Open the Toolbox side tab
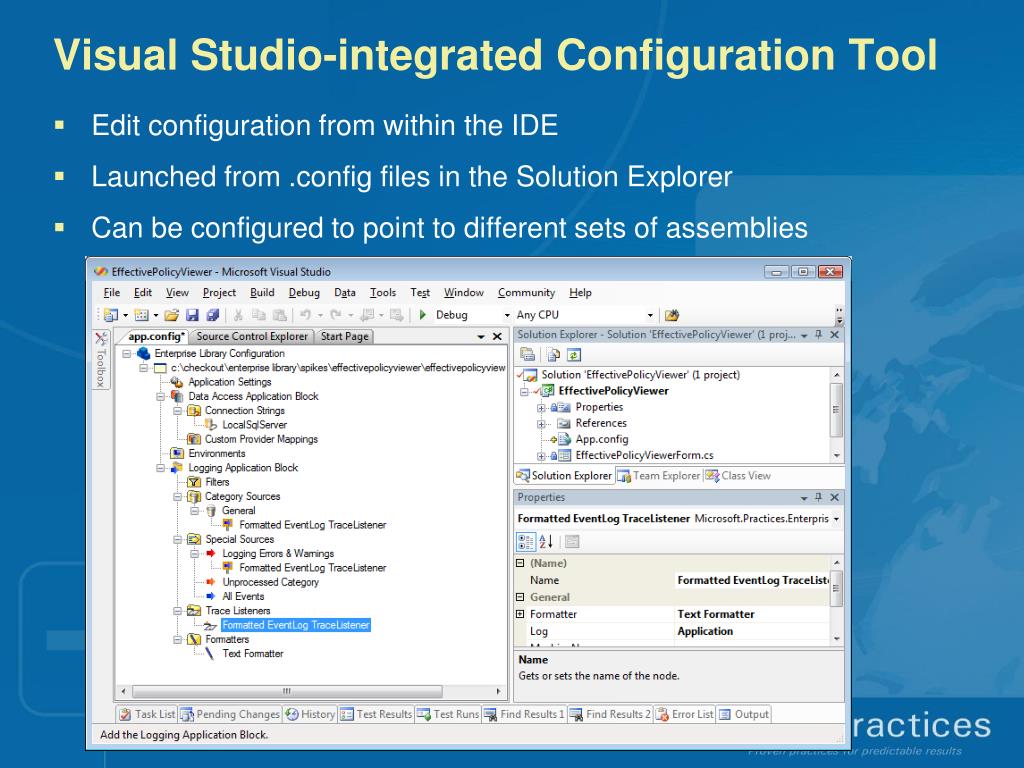 click(x=101, y=359)
